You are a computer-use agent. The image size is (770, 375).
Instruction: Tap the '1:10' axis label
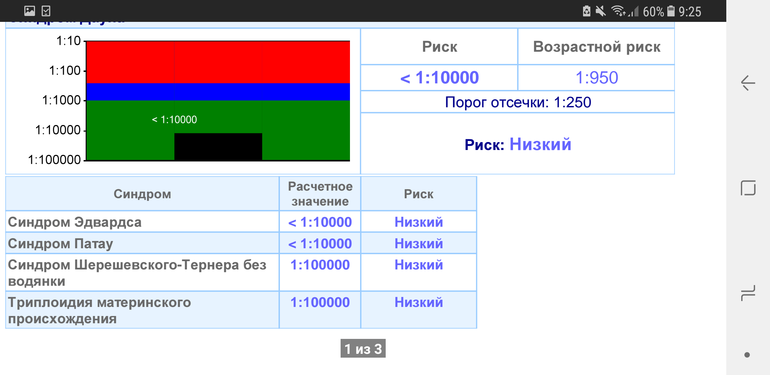pos(68,41)
